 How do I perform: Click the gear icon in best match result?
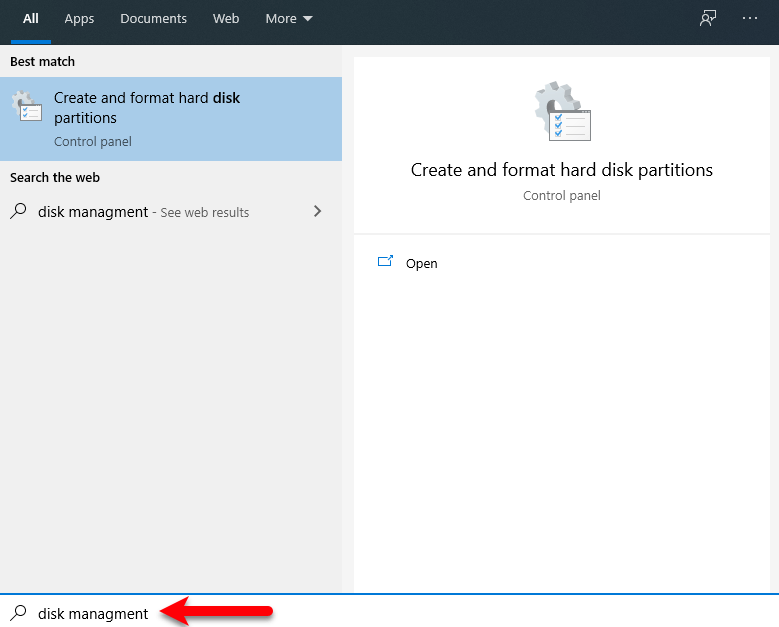coord(27,106)
